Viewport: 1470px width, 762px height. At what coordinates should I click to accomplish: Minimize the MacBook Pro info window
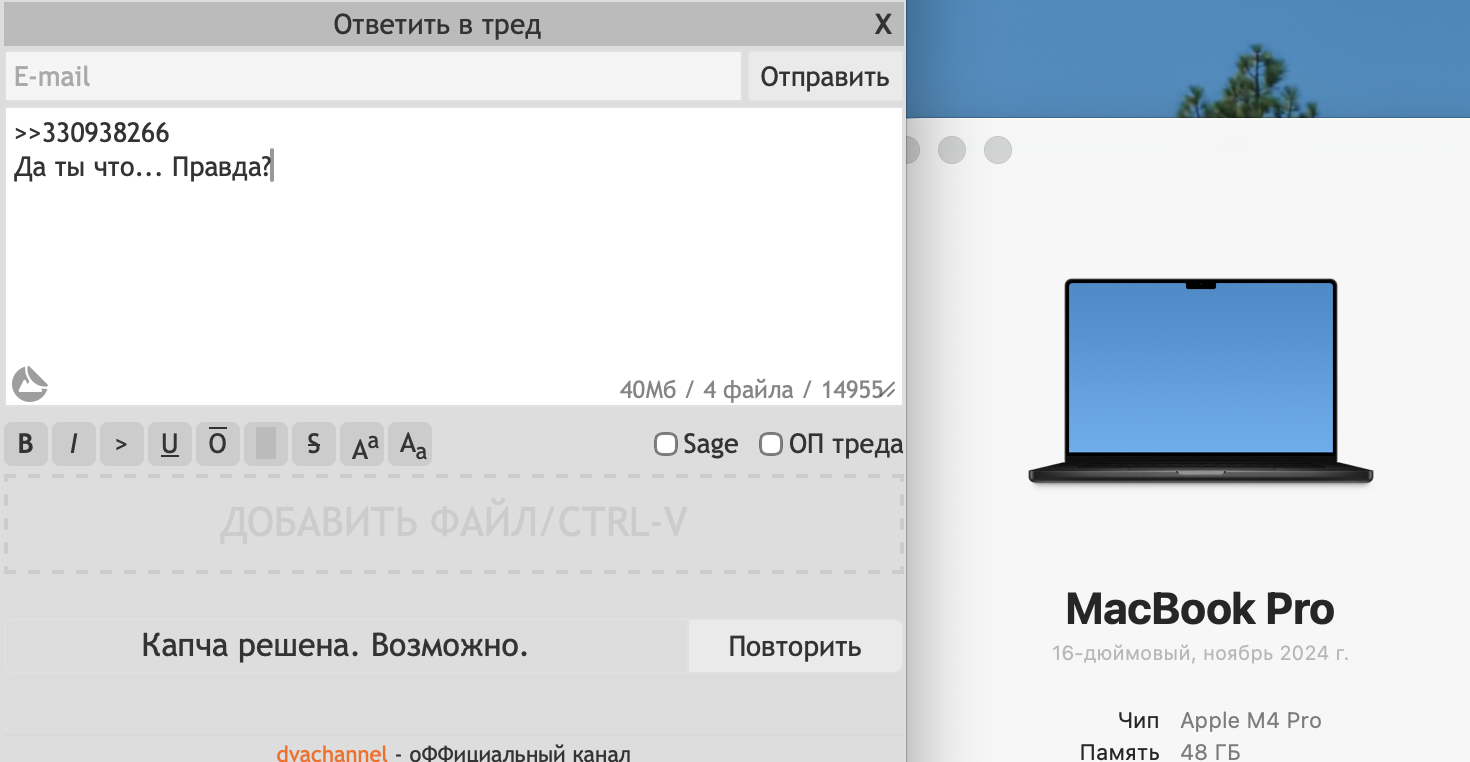952,151
